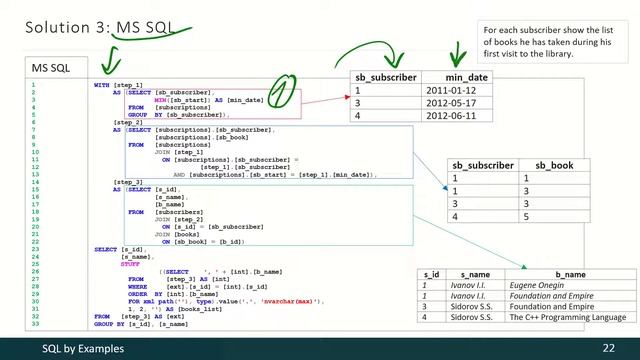Screen dimensions: 640x360
Task: Select "sb_subscriber" header in the min_date table
Action: (x=386, y=77)
